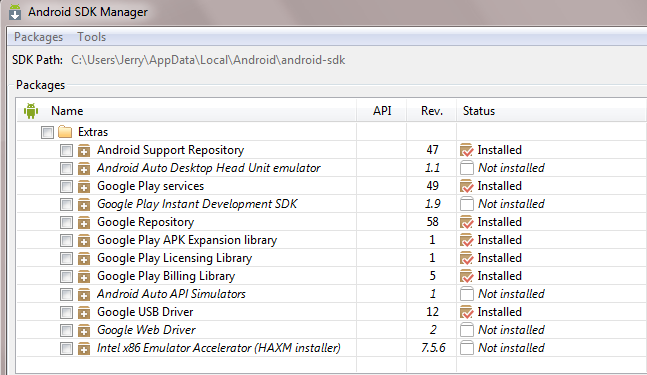647x375 pixels.
Task: Click revision 49 cell
Action: pos(432,186)
